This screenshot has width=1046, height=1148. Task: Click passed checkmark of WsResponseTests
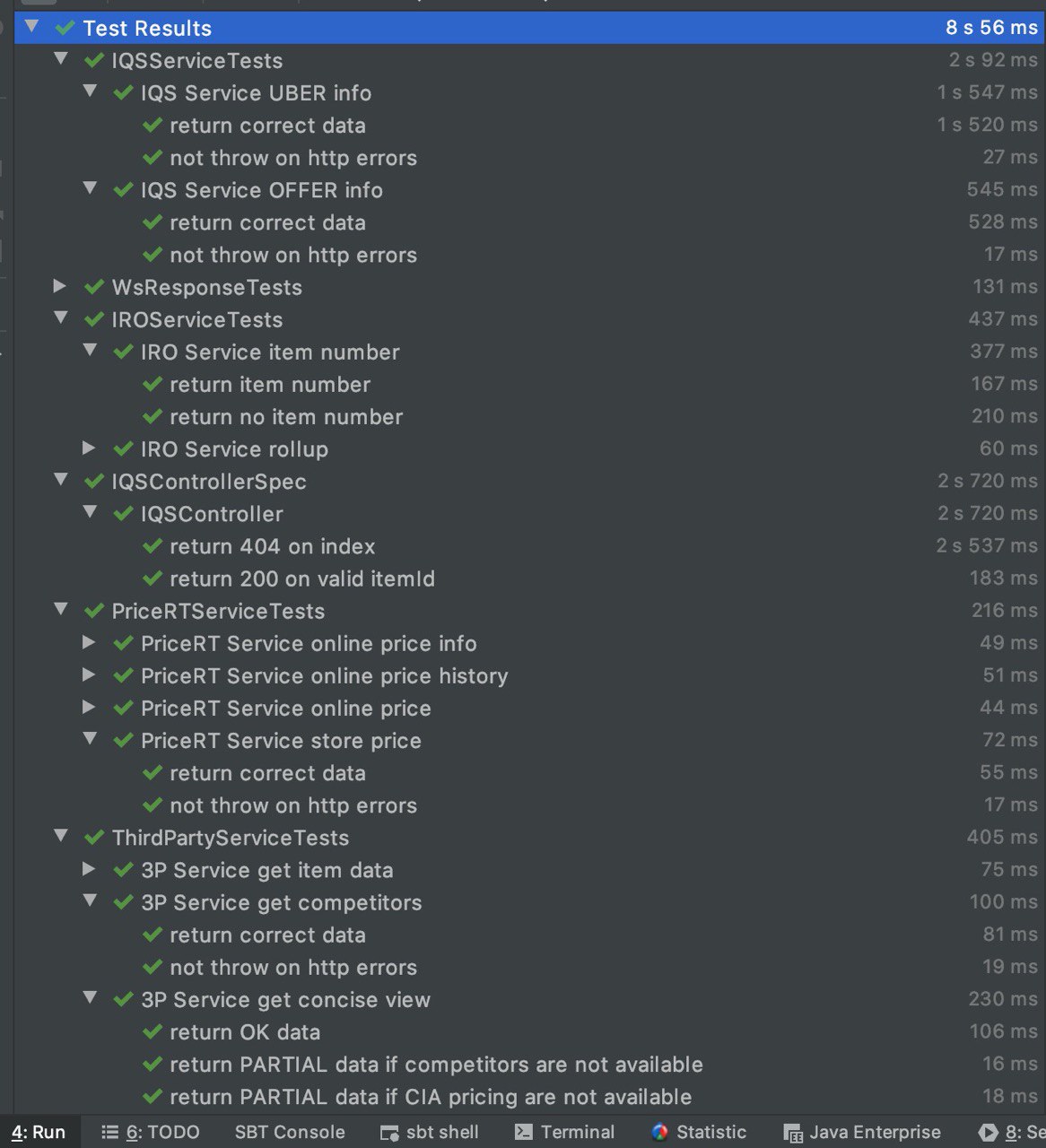click(94, 287)
